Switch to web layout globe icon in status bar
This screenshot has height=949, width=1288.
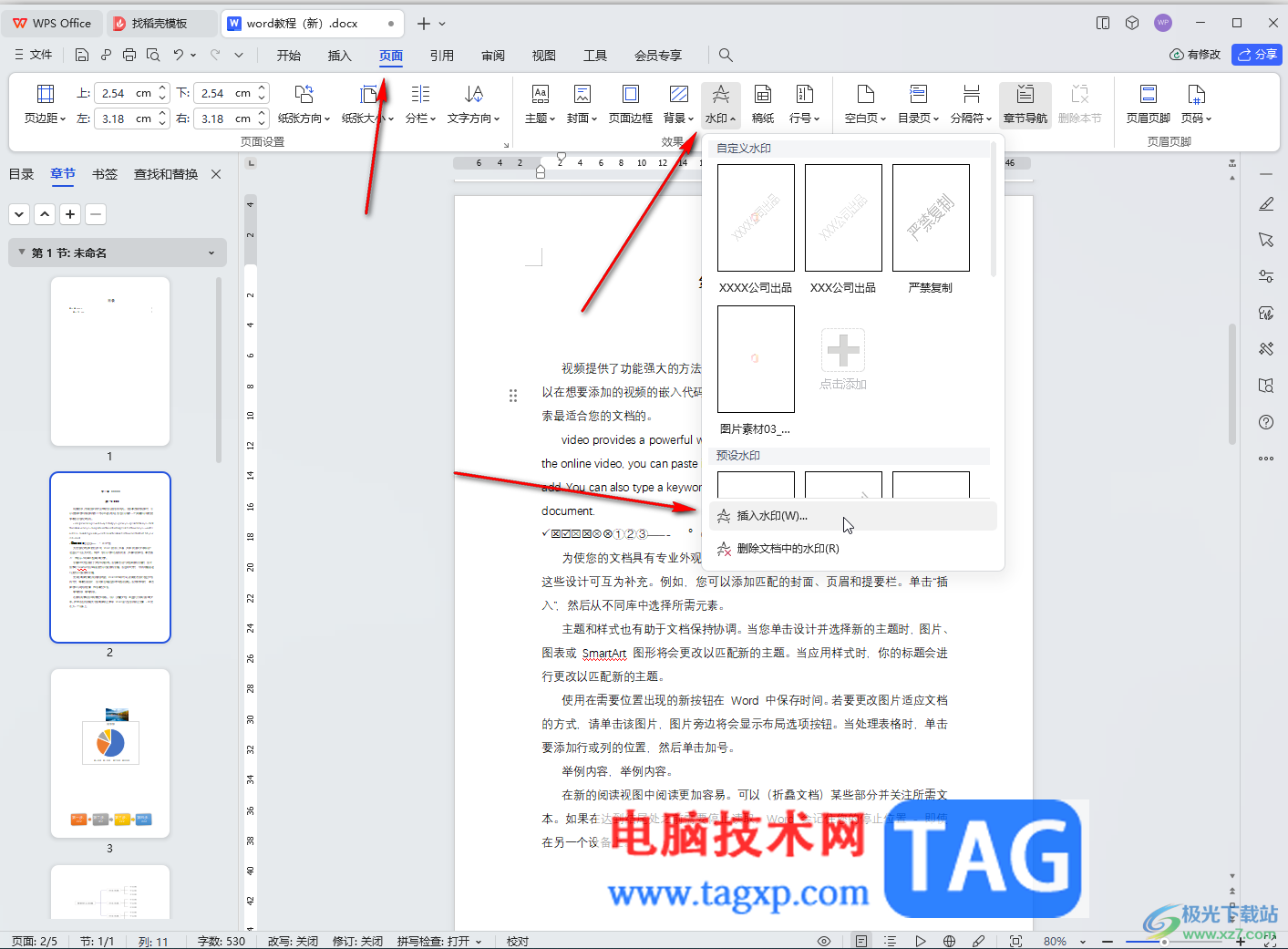(x=950, y=941)
